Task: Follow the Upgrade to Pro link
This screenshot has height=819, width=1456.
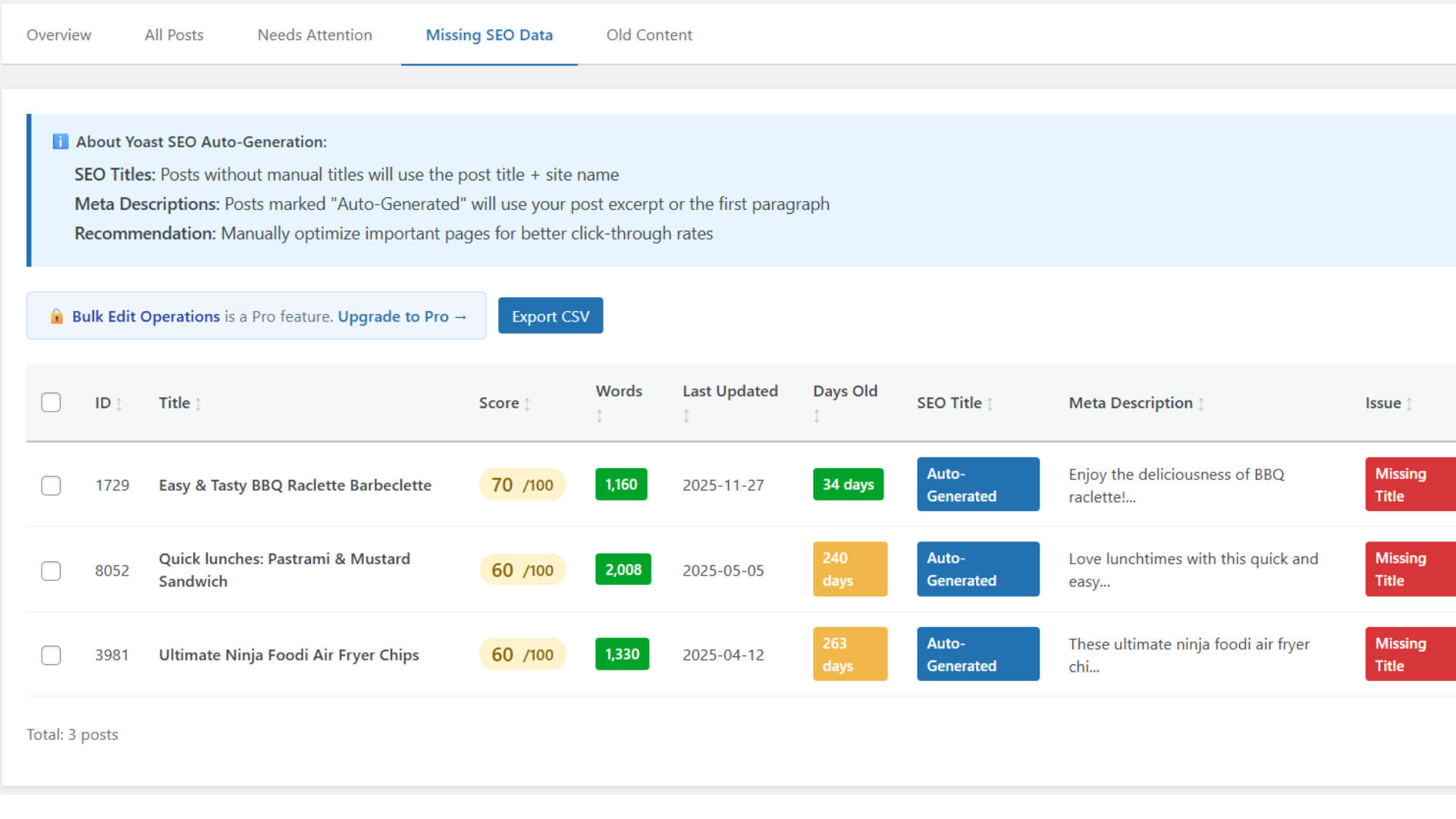Action: (x=402, y=316)
